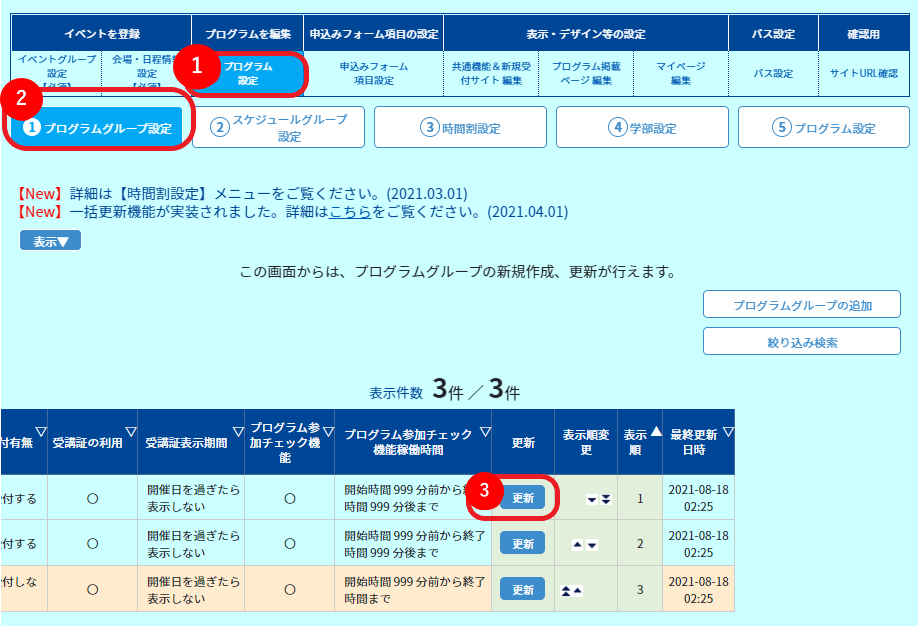918x626 pixels.
Task: Open 会場・日程情報設定 menu item
Action: [146, 74]
